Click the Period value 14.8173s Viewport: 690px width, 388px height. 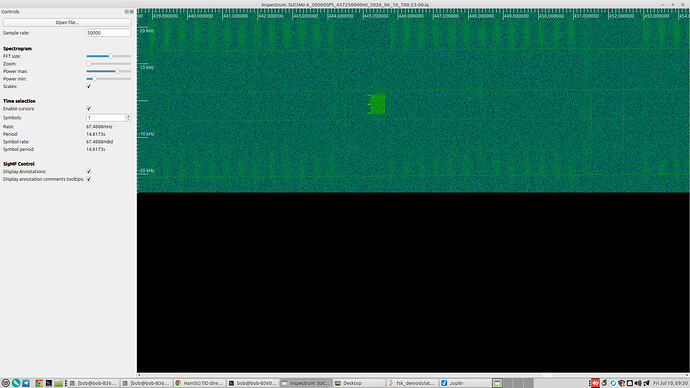pyautogui.click(x=95, y=134)
